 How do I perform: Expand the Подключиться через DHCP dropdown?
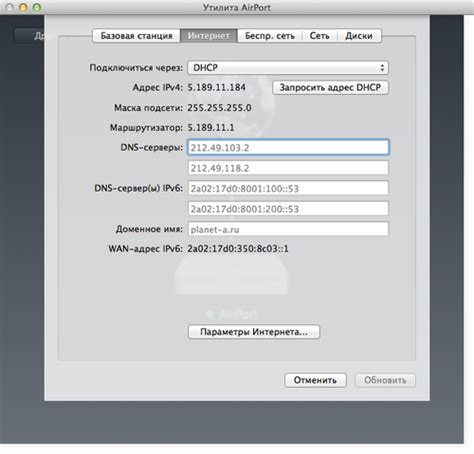coord(288,68)
